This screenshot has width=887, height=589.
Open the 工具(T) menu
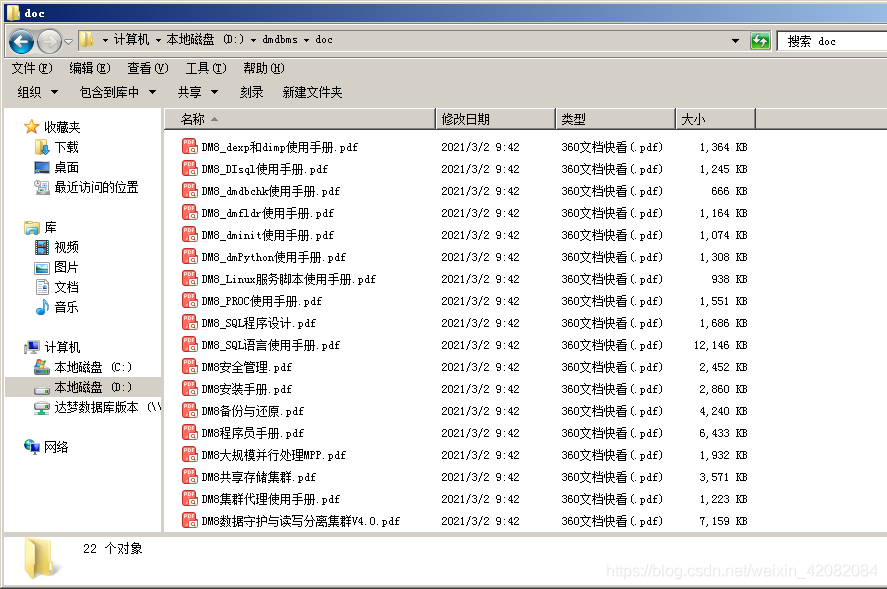(206, 68)
